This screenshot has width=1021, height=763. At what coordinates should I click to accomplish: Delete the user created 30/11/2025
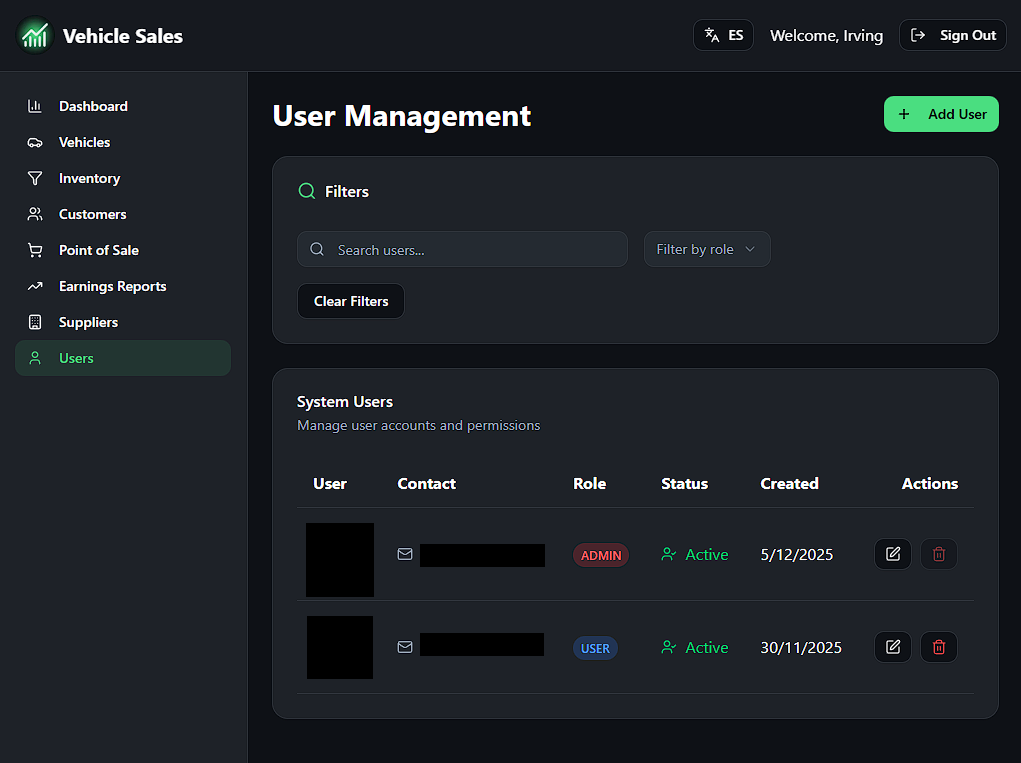[x=938, y=647]
